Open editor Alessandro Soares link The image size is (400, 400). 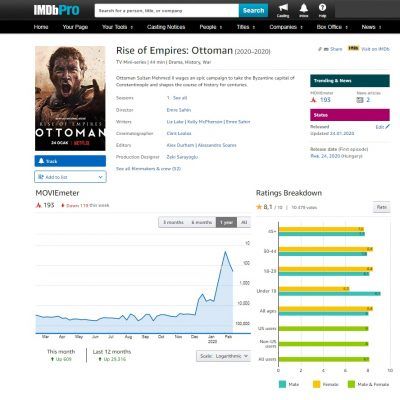(217, 145)
